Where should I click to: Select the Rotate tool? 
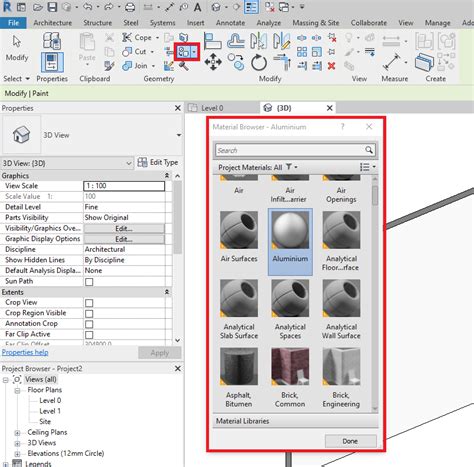259,62
